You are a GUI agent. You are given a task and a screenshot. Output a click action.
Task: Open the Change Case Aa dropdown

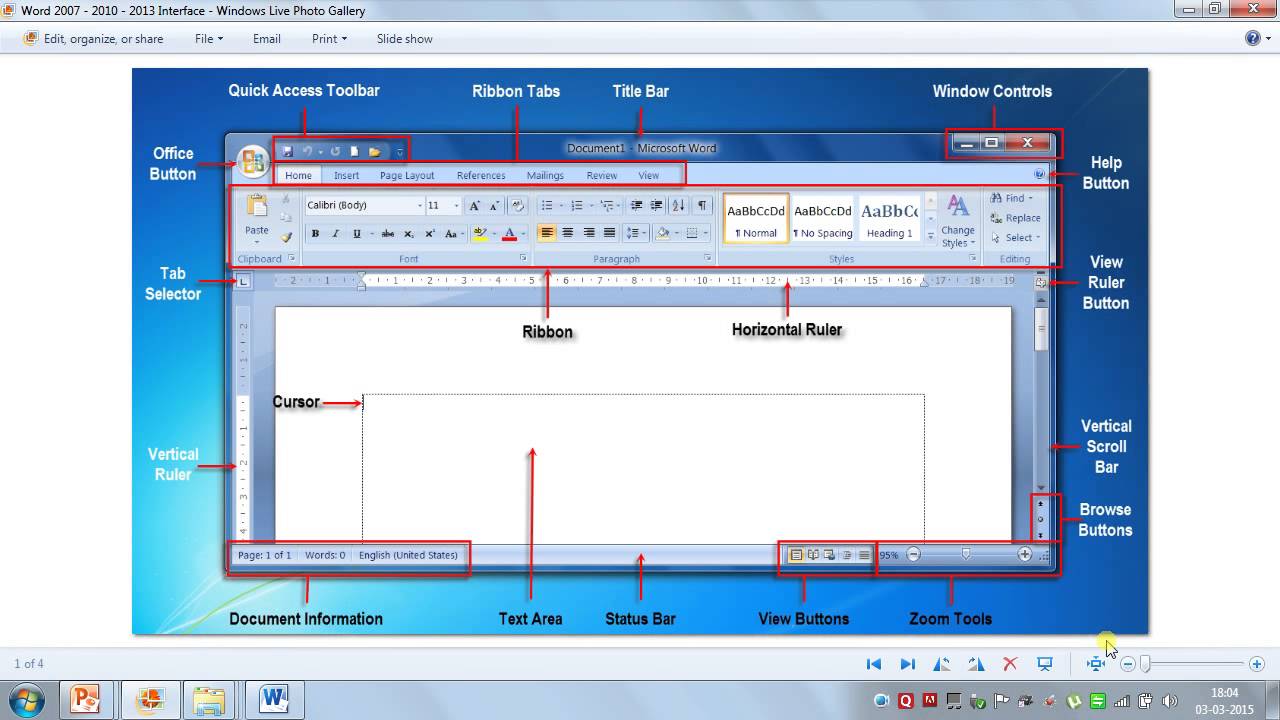coord(453,234)
